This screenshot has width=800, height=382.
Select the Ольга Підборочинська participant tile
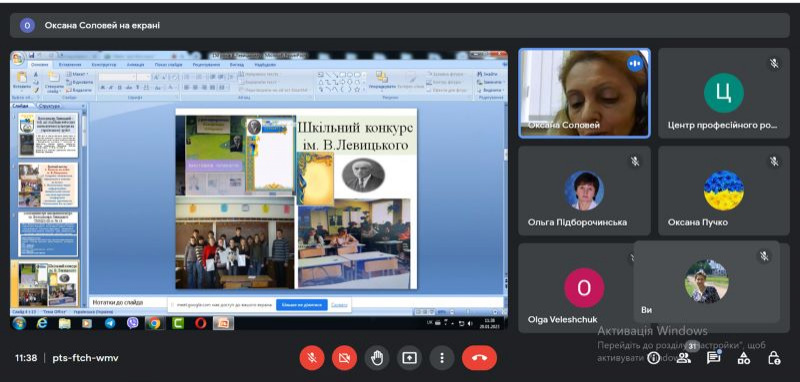pos(584,191)
